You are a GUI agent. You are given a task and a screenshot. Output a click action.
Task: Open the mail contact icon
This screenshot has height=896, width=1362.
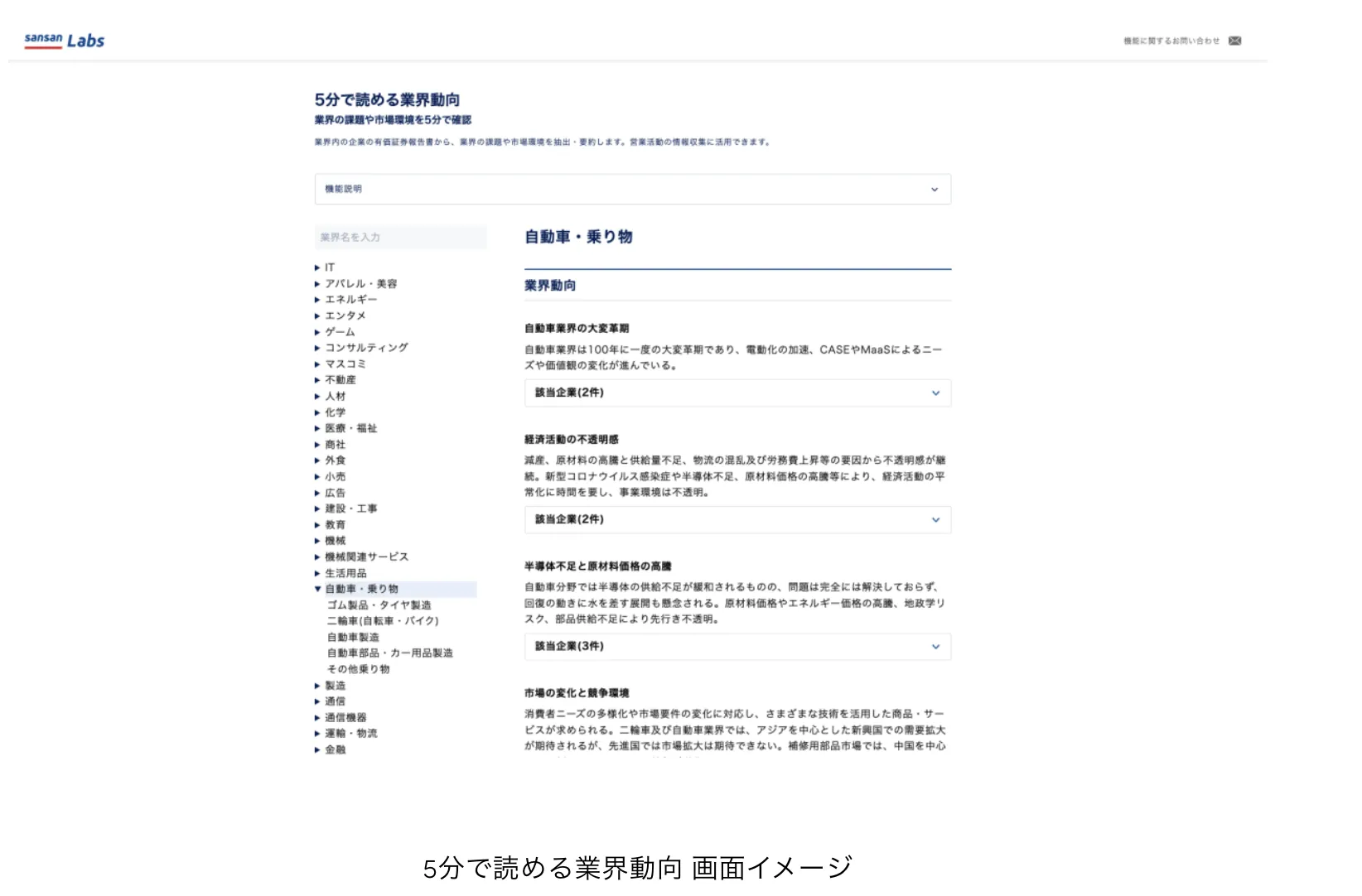pyautogui.click(x=1234, y=41)
